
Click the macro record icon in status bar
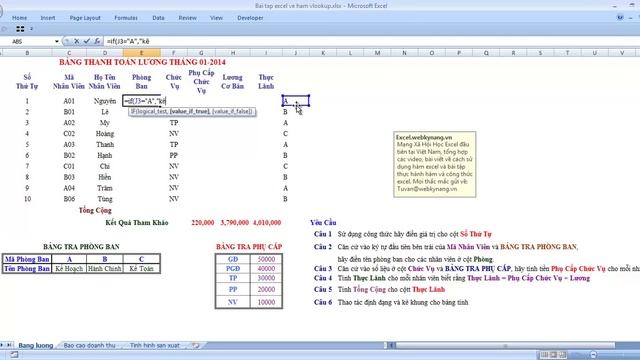pos(14,355)
